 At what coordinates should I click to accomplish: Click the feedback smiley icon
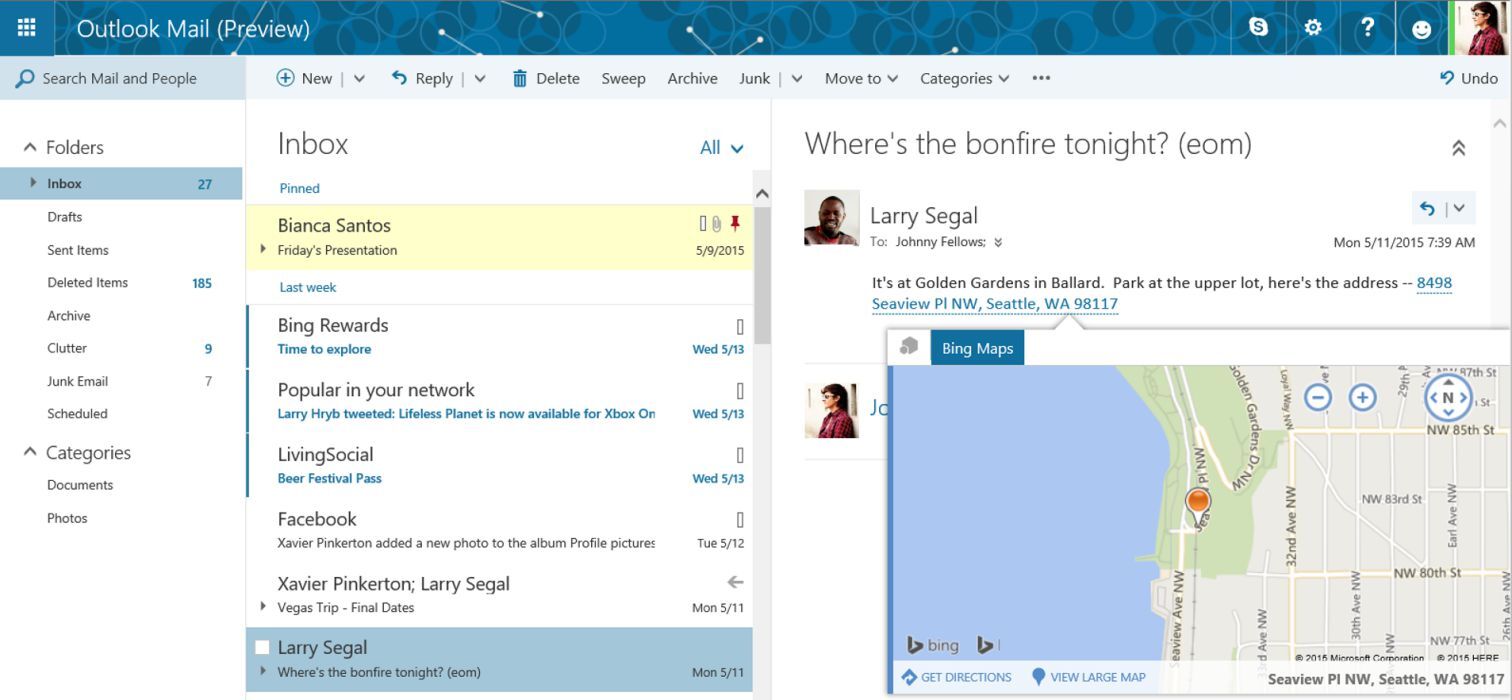(x=1421, y=29)
